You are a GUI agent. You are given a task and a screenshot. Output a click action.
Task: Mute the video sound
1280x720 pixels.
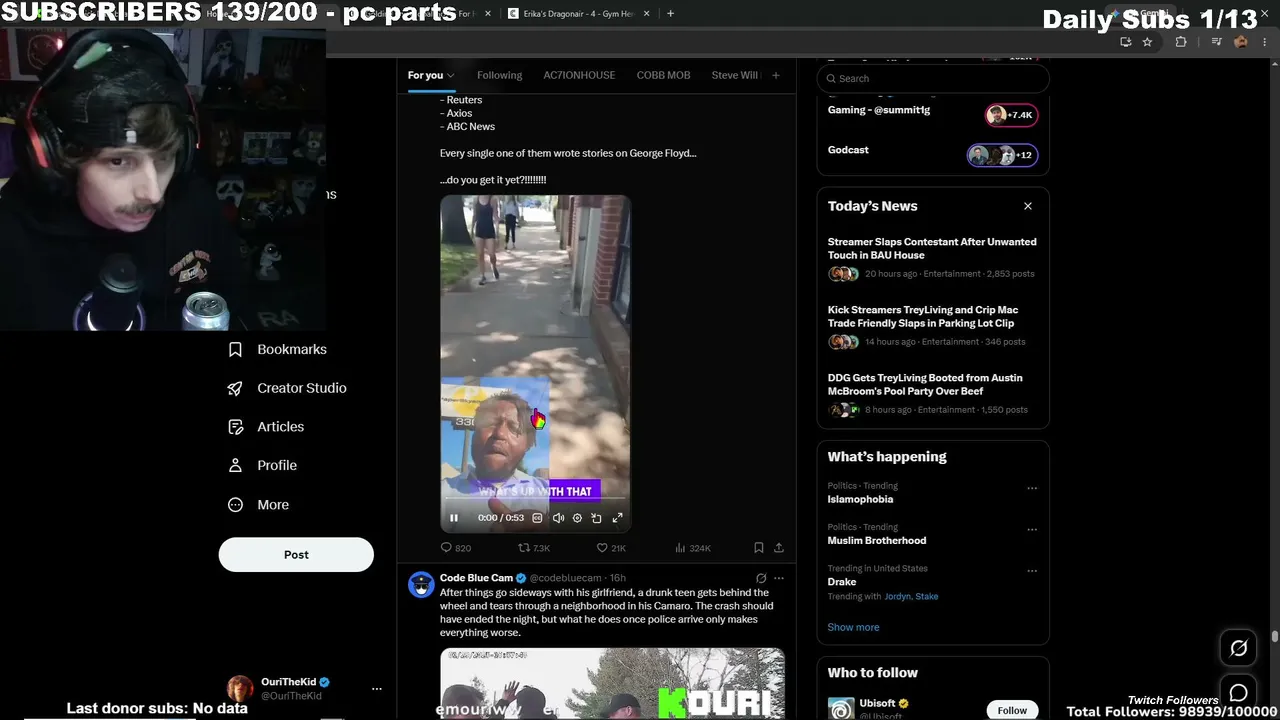point(558,518)
